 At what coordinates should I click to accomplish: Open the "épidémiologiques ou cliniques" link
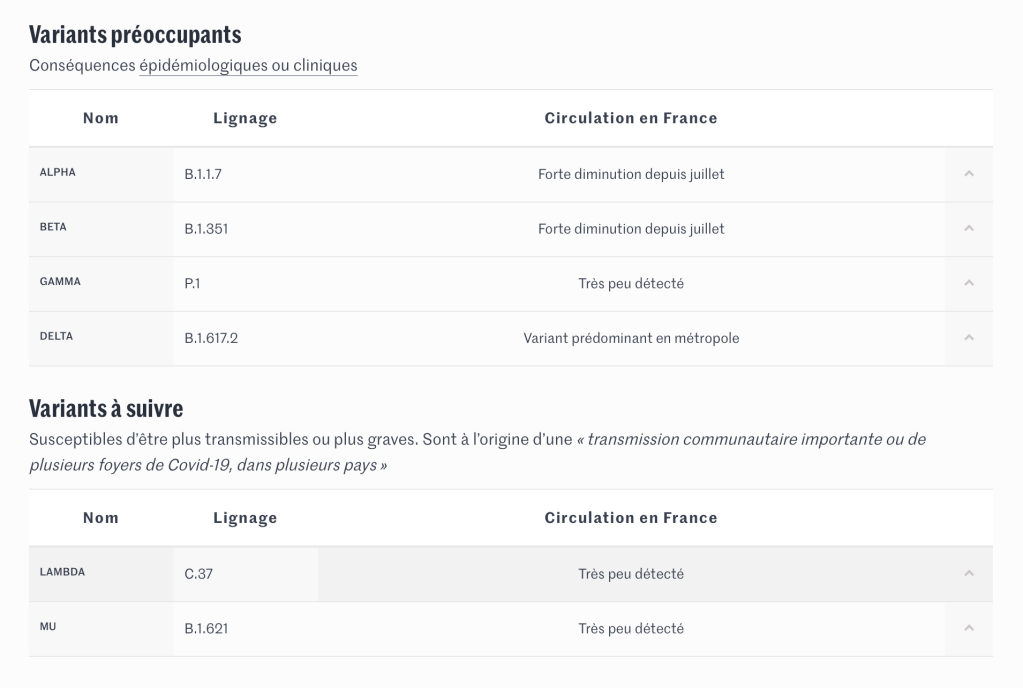[x=248, y=66]
